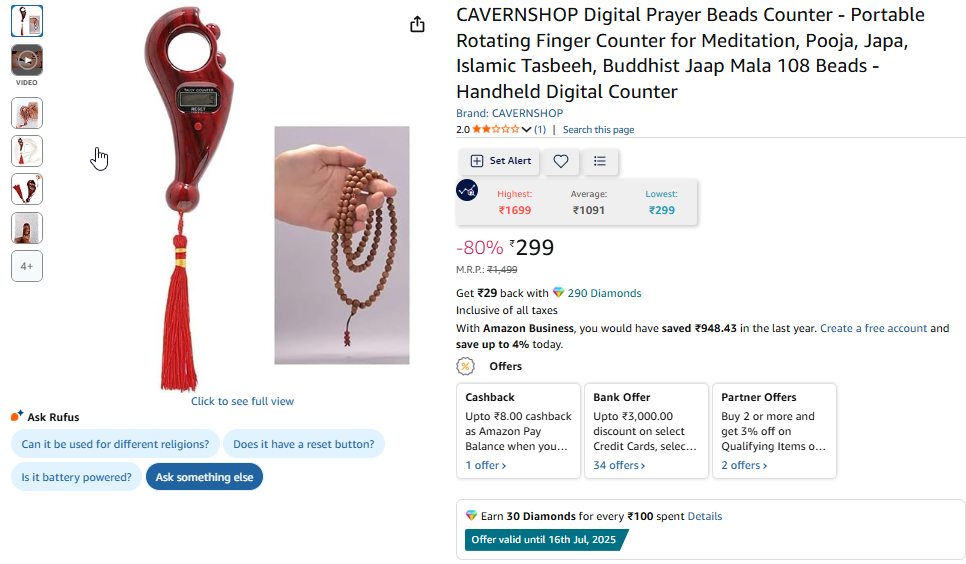Expand the 34 offers Bank Offer link
The width and height of the screenshot is (966, 564).
[x=619, y=465]
